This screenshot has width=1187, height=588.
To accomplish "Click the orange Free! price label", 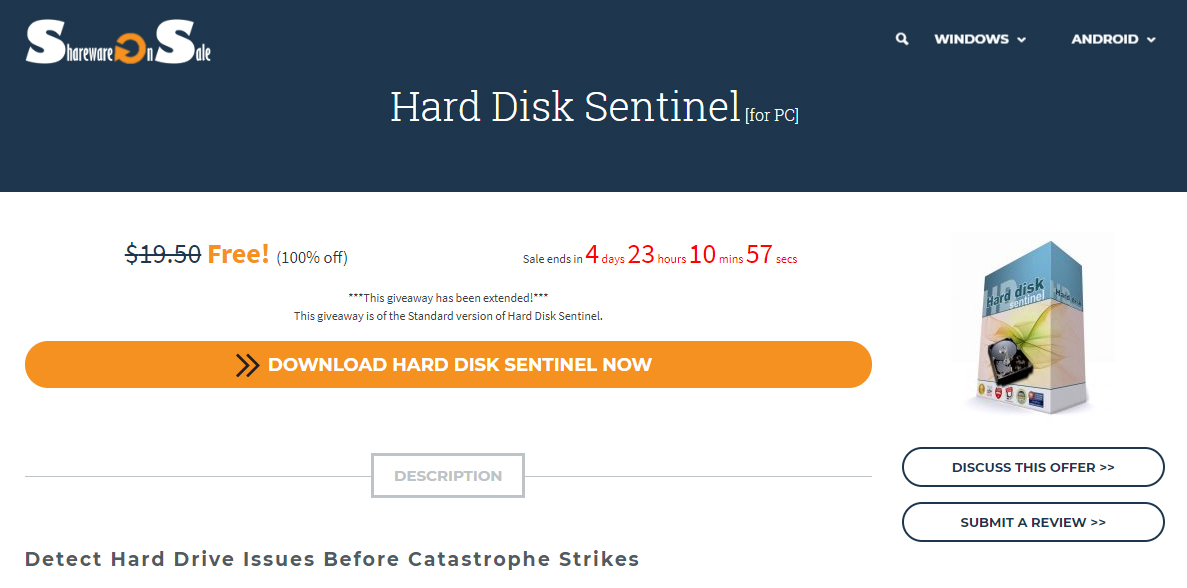I will [x=238, y=255].
